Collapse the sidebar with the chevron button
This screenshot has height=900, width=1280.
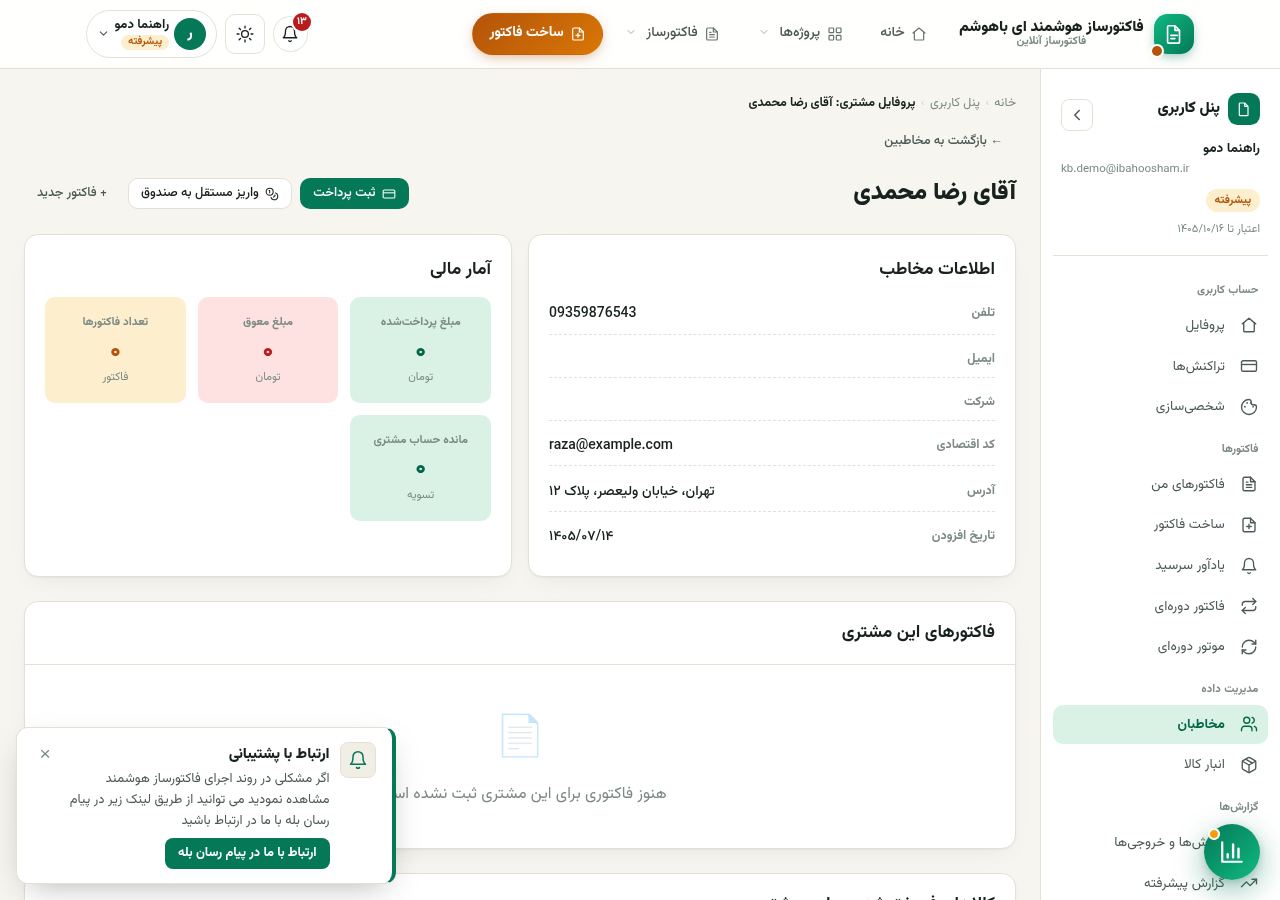[x=1077, y=115]
